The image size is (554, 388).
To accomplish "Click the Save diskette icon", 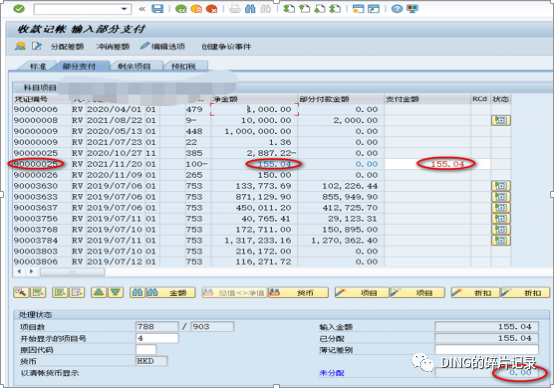I will pyautogui.click(x=157, y=8).
